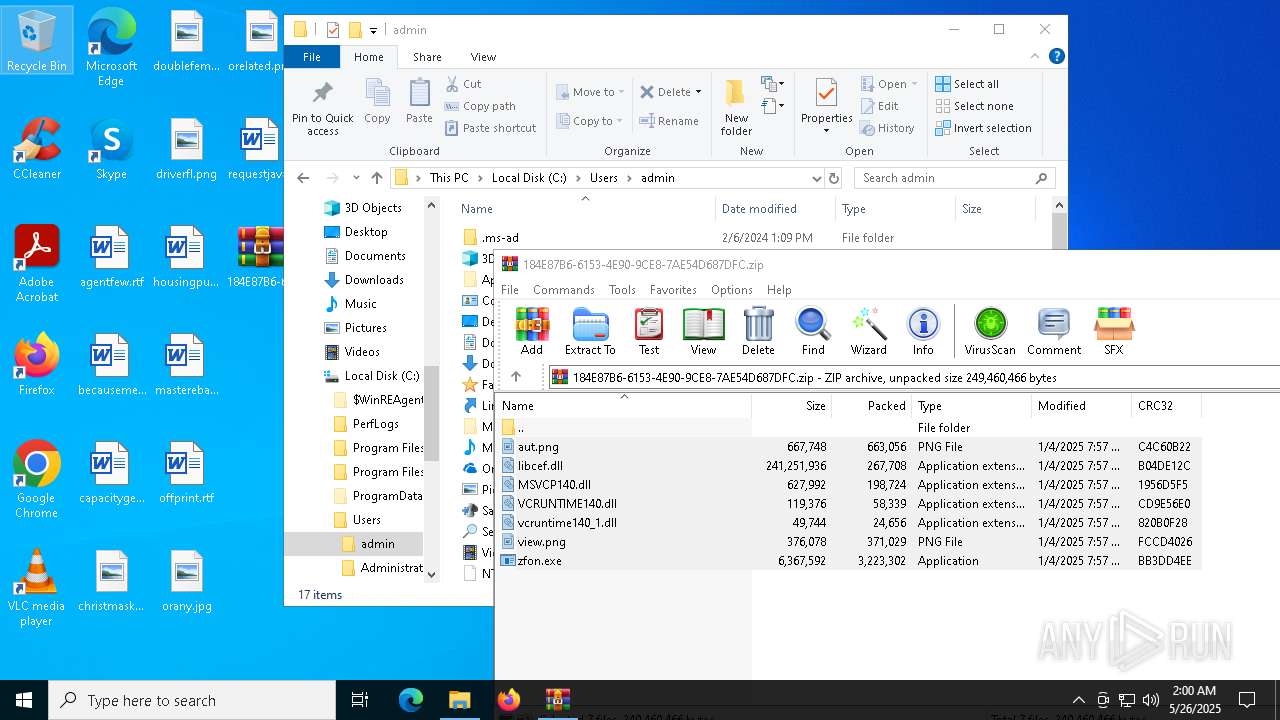The image size is (1280, 720).
Task: Click the Explorer search admin field
Action: [955, 178]
